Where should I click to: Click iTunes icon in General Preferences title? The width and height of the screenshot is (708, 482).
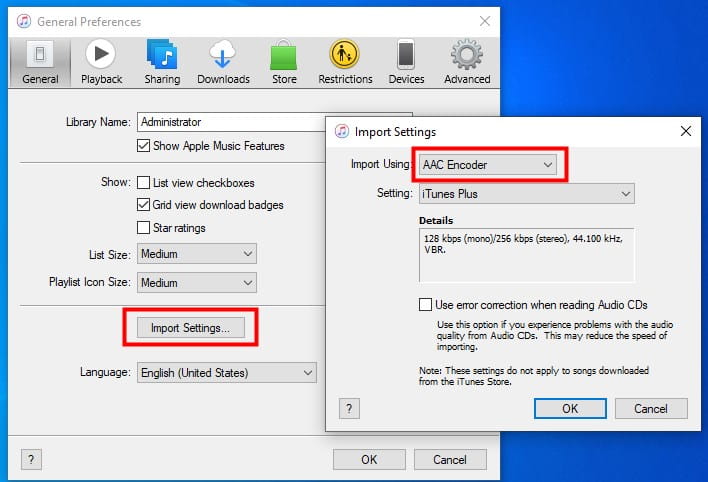(x=24, y=21)
